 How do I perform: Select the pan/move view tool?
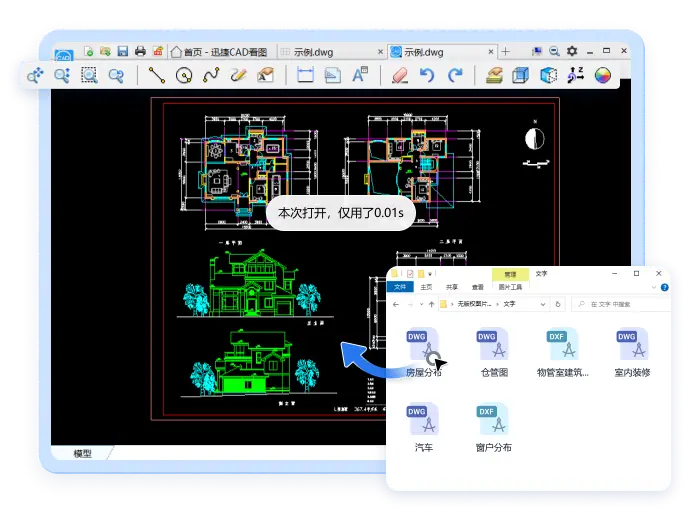(35, 75)
